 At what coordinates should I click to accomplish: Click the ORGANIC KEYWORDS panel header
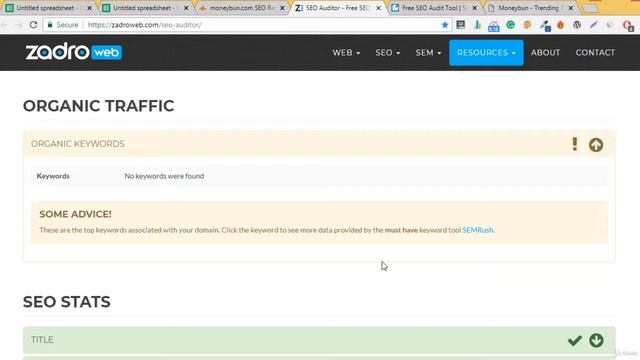point(319,144)
